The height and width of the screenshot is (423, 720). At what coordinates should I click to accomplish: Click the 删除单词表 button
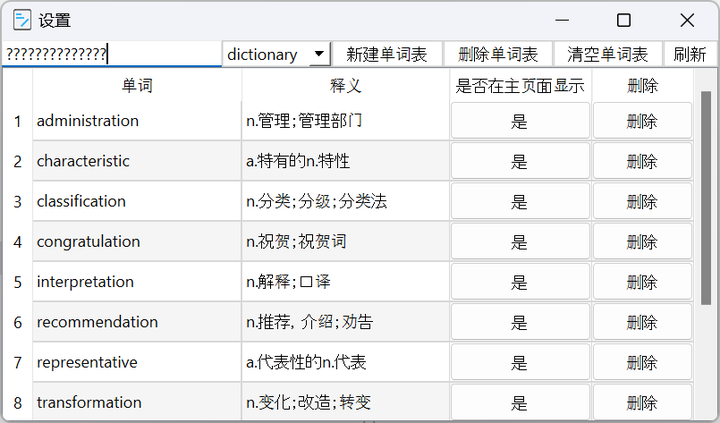click(497, 54)
